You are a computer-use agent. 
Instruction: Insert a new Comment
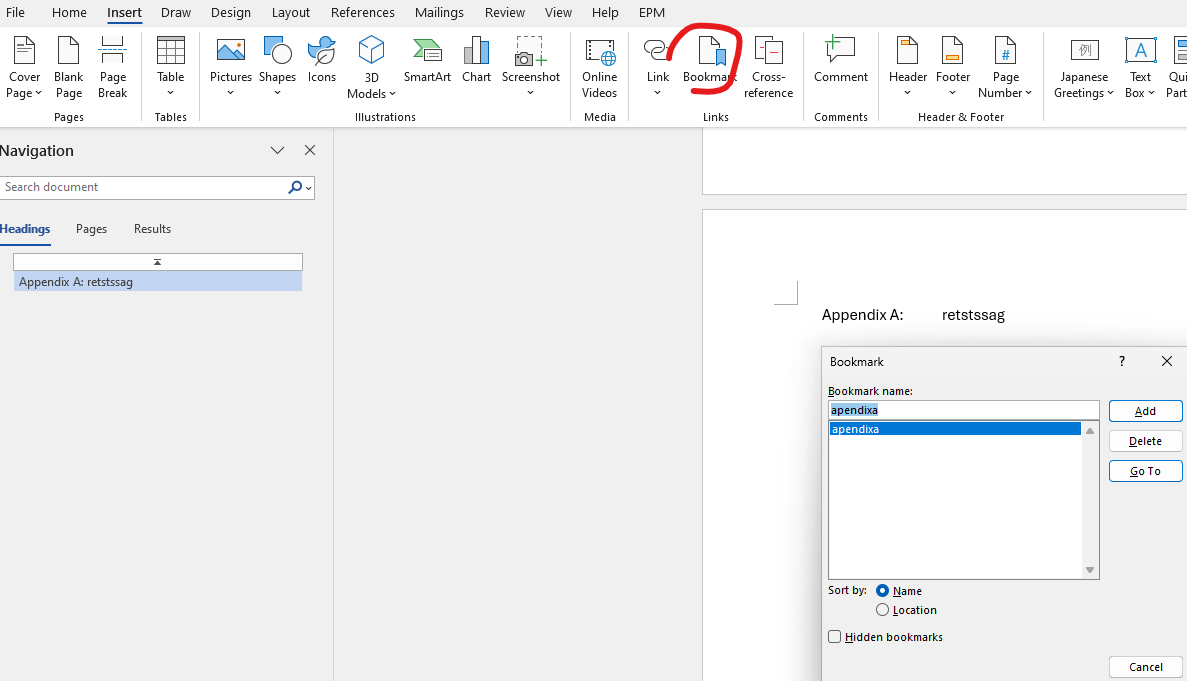(840, 60)
